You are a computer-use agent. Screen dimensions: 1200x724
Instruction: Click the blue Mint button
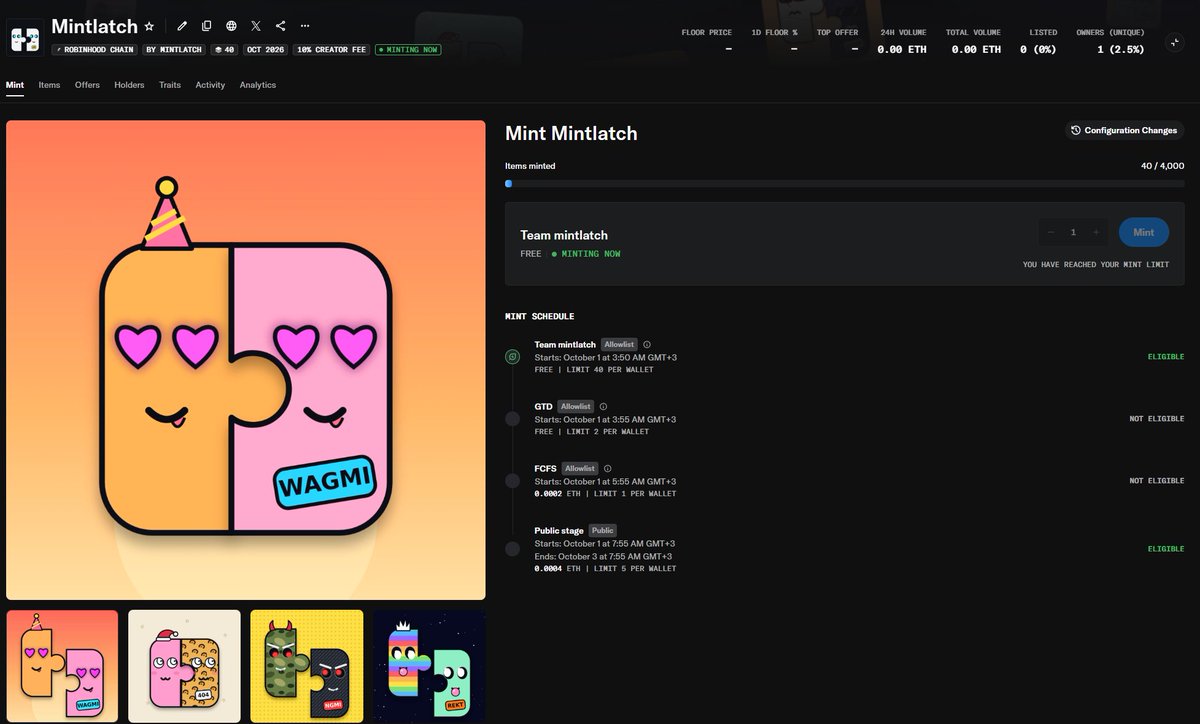(1144, 232)
